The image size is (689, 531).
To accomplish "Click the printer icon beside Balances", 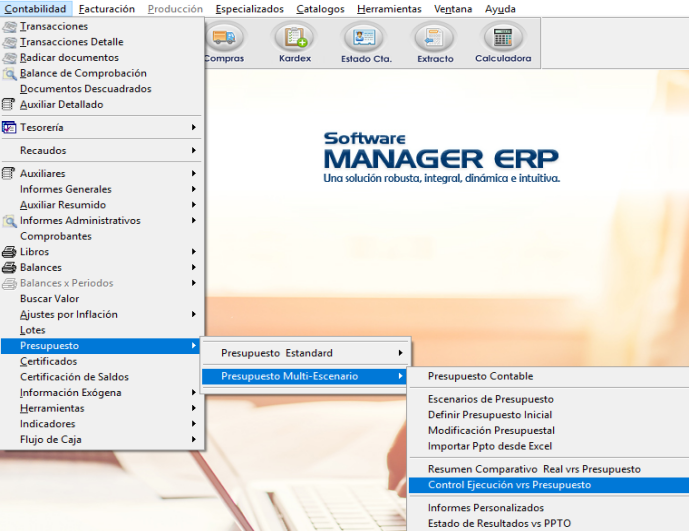I will coord(9,268).
